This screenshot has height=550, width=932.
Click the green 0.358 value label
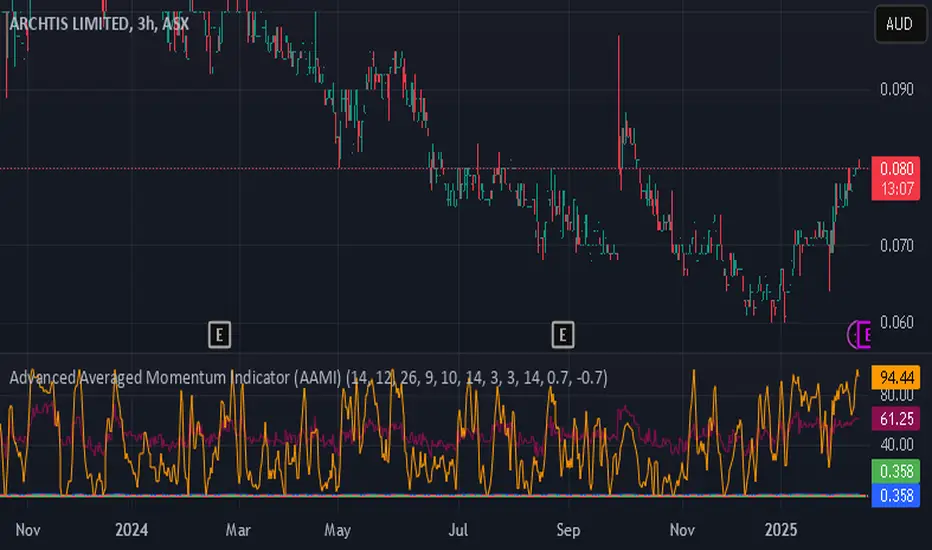896,472
